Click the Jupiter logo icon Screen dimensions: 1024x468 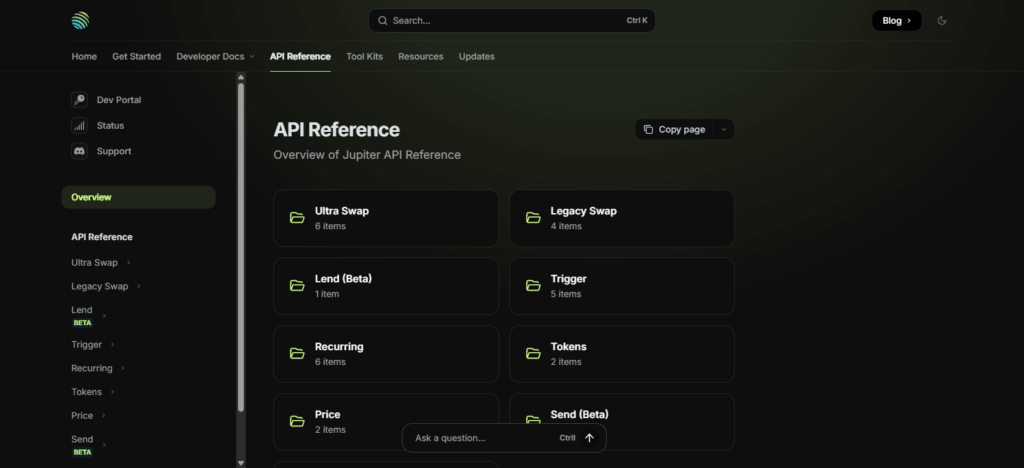click(x=80, y=20)
